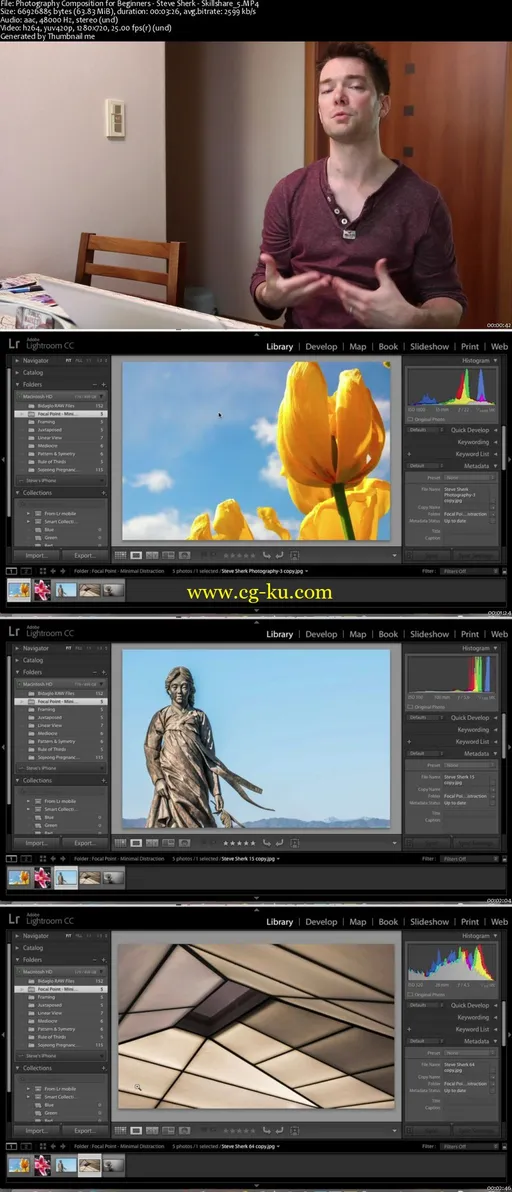This screenshot has width=512, height=1192.
Task: Select Grid view icon in ceiling frame toolbar
Action: pos(120,1130)
